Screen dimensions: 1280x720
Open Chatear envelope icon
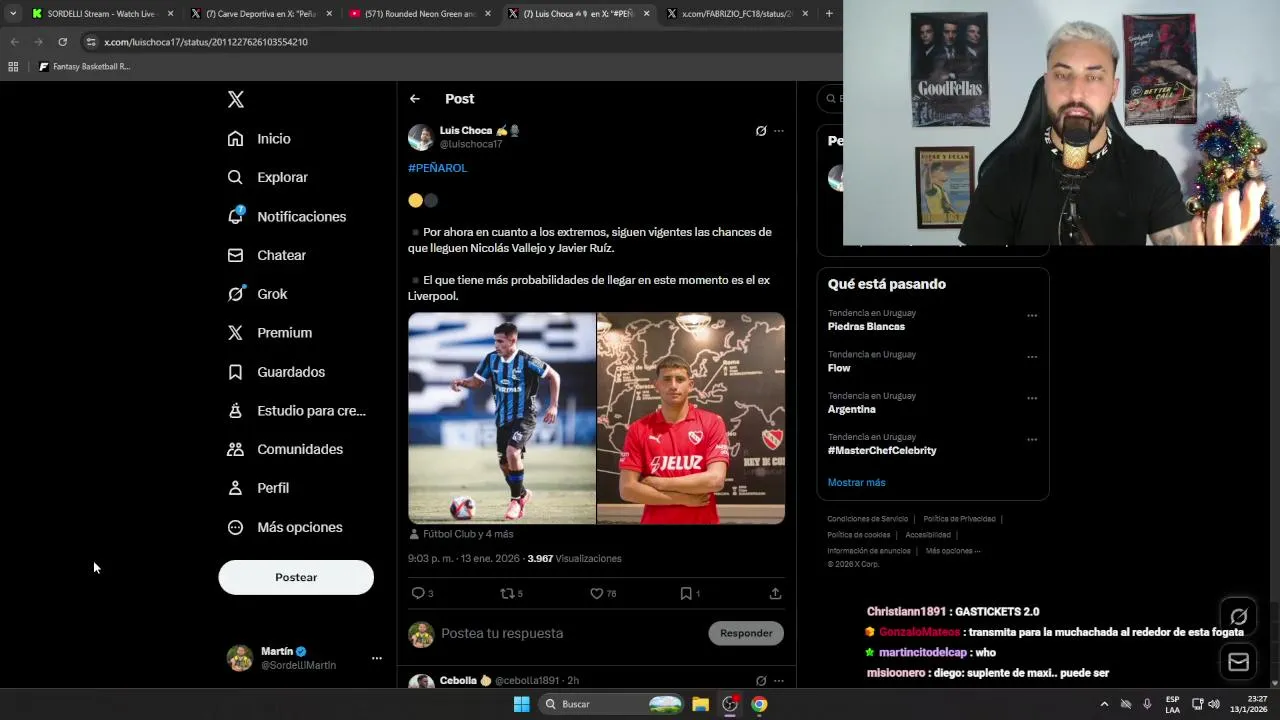click(x=235, y=255)
